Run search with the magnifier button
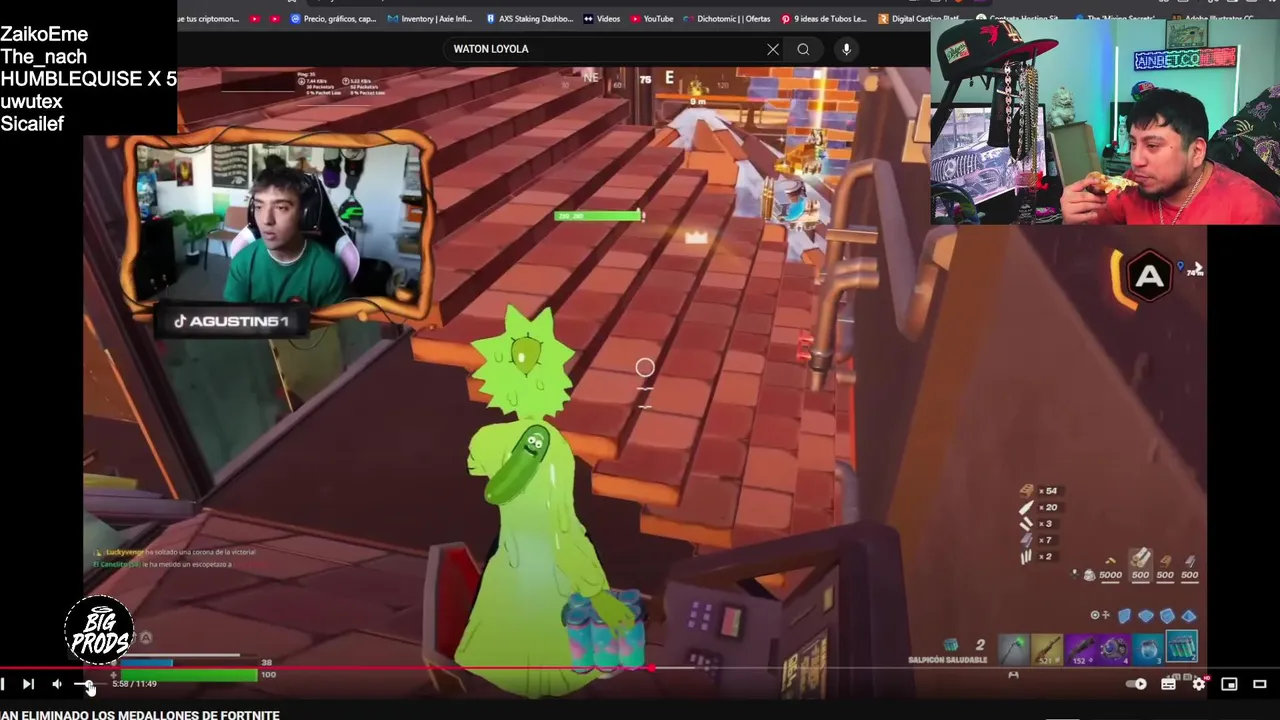The image size is (1280, 720). (803, 49)
